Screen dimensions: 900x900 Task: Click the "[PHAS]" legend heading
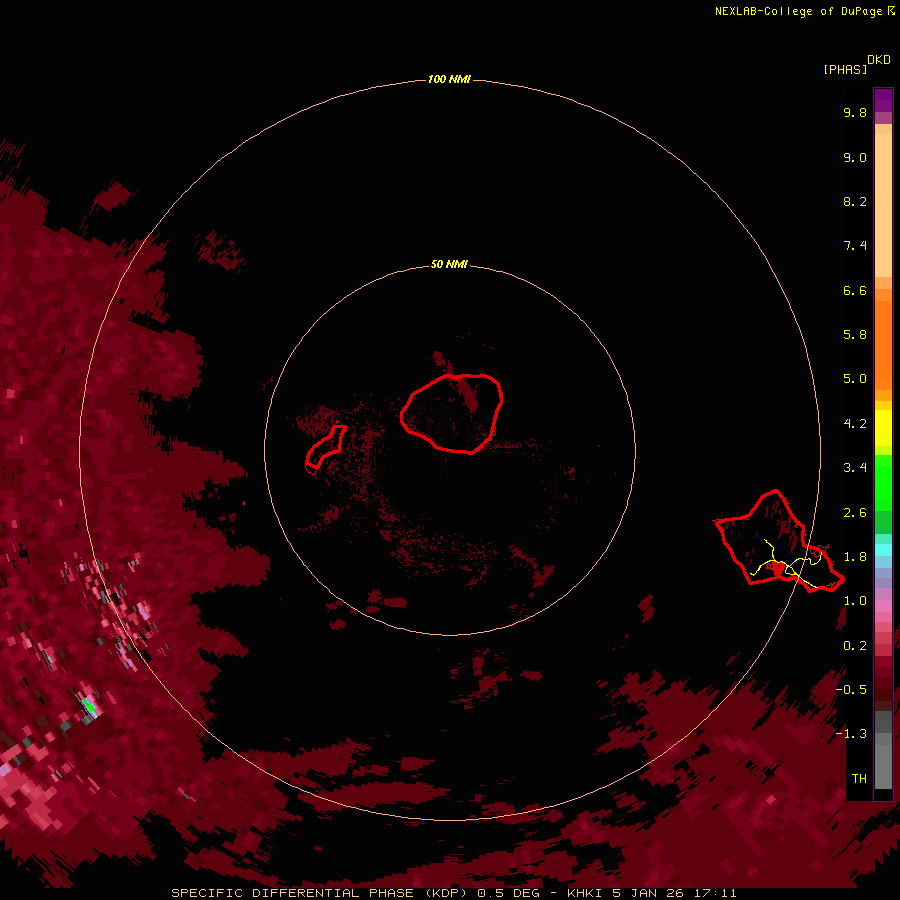tap(845, 69)
